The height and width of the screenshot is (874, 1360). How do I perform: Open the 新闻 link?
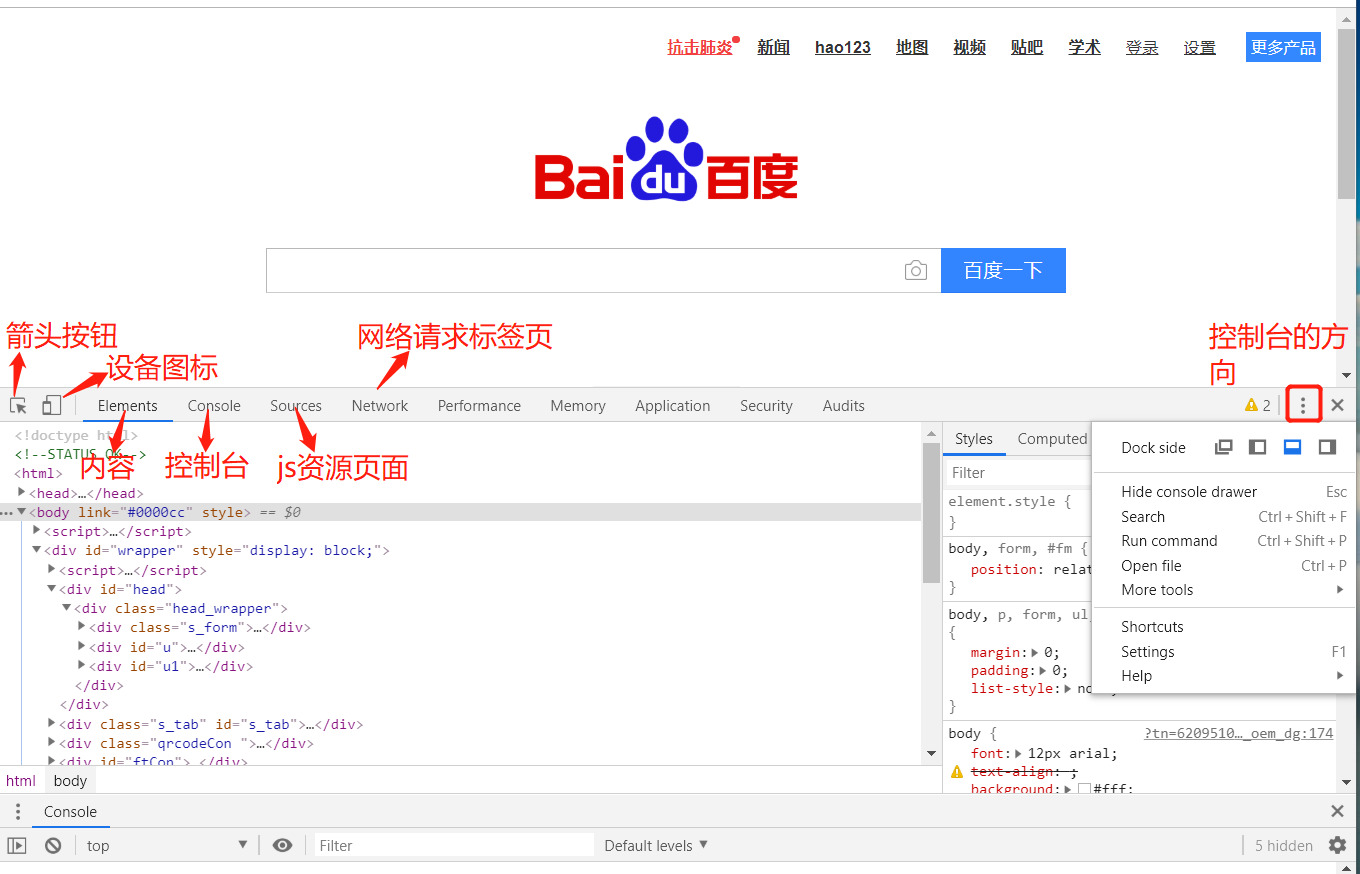[774, 47]
